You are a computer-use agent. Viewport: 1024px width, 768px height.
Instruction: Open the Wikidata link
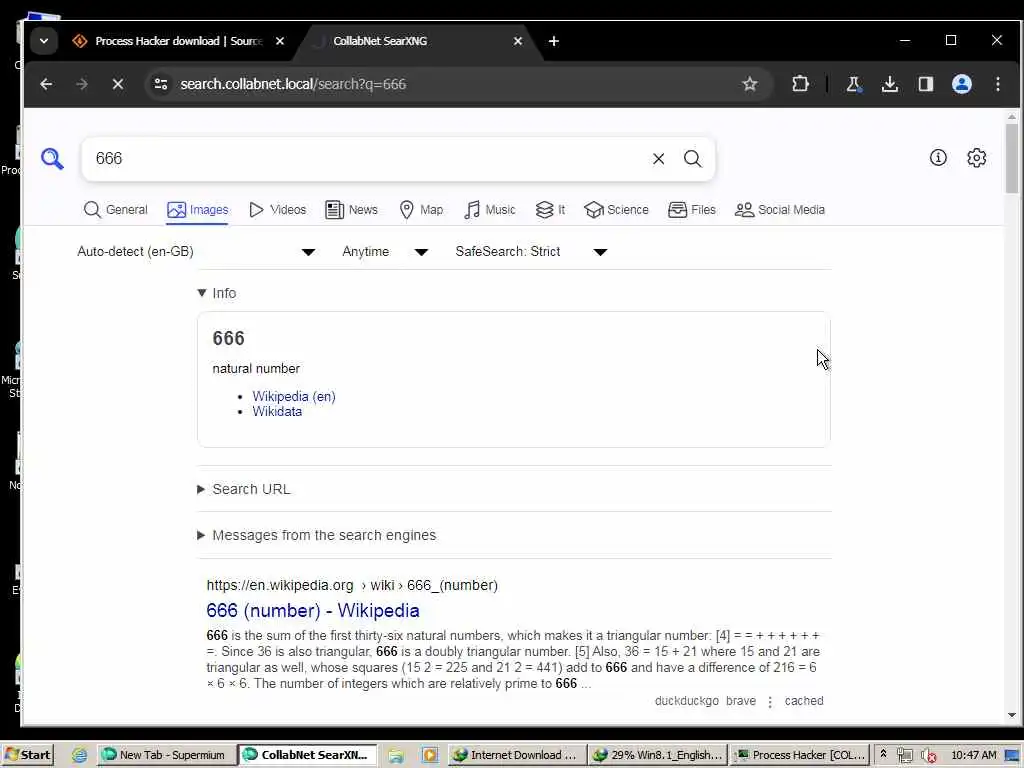coord(277,411)
